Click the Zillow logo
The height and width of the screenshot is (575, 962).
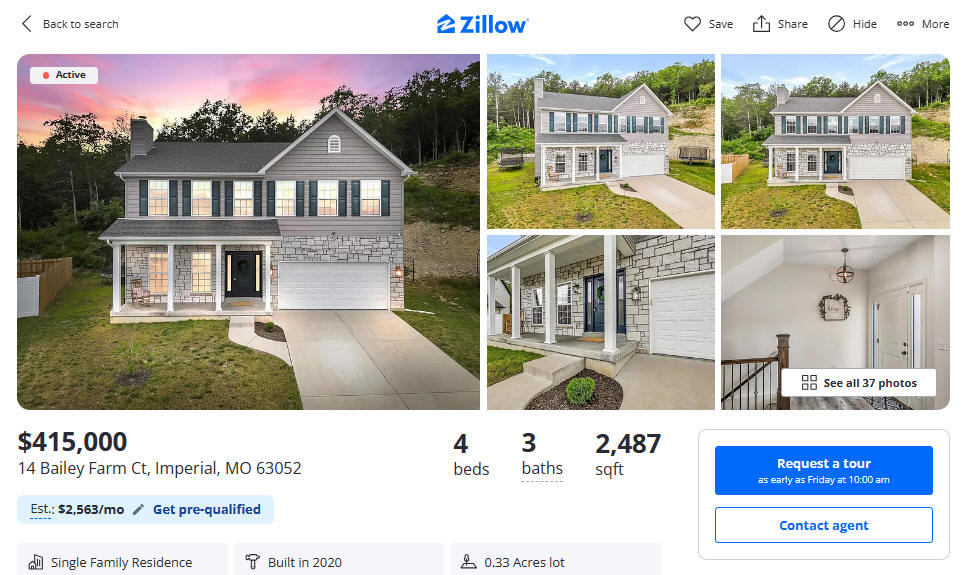pos(482,24)
